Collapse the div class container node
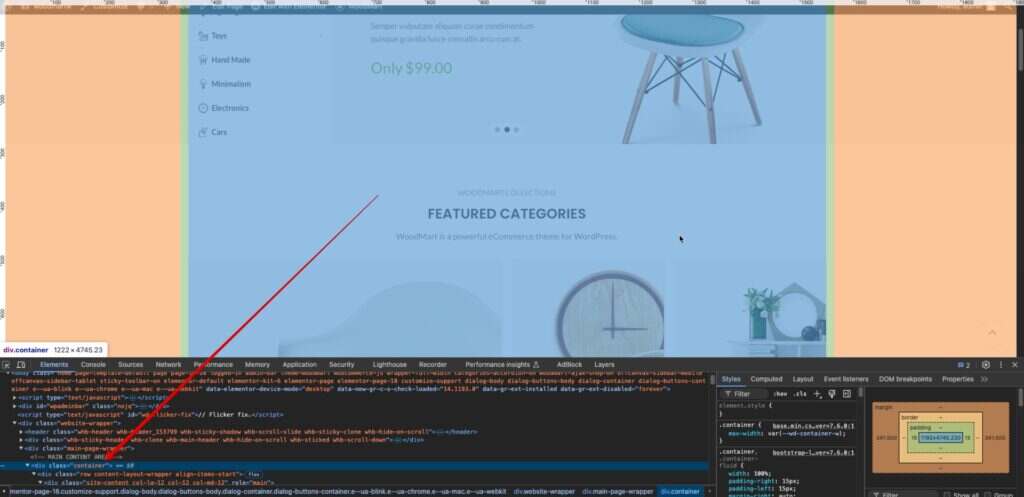 (x=27, y=466)
